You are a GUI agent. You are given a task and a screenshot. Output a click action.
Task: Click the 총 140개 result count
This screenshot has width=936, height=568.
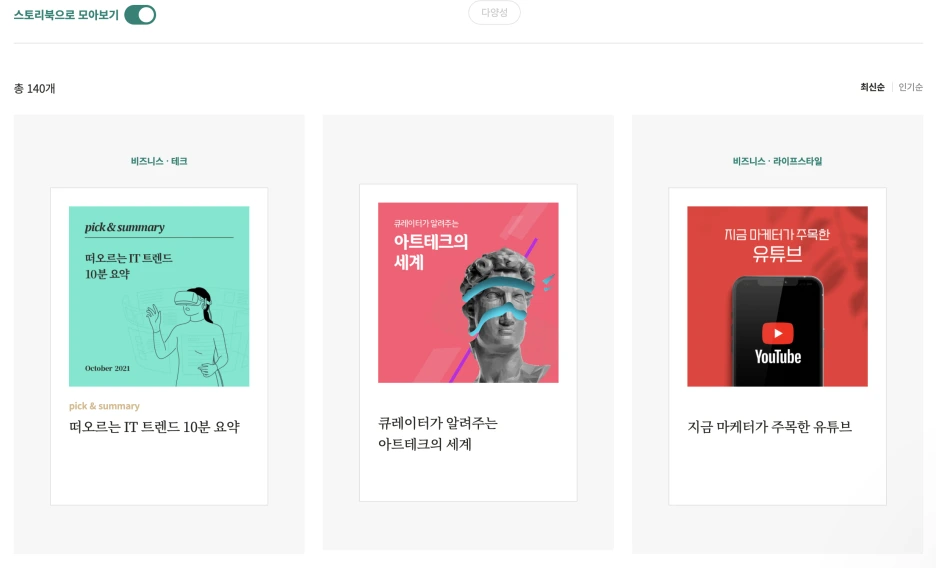click(35, 88)
